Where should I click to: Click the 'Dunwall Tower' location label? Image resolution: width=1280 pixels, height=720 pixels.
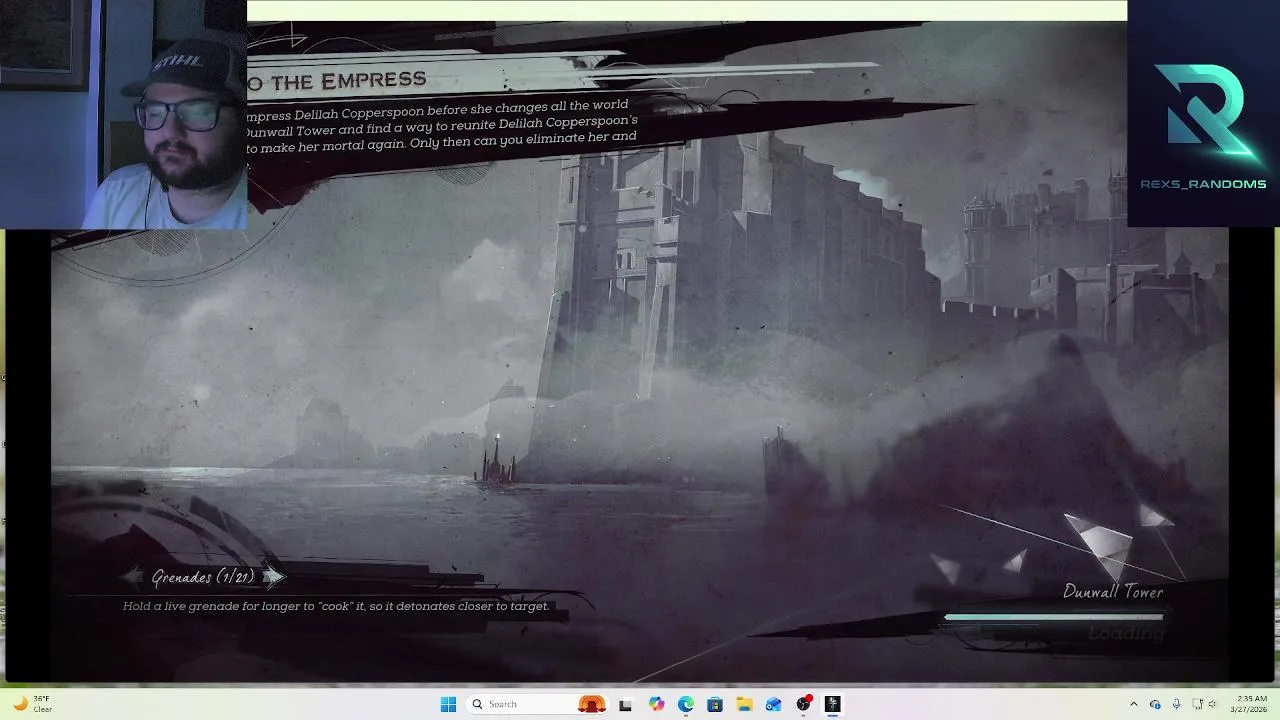point(1113,592)
